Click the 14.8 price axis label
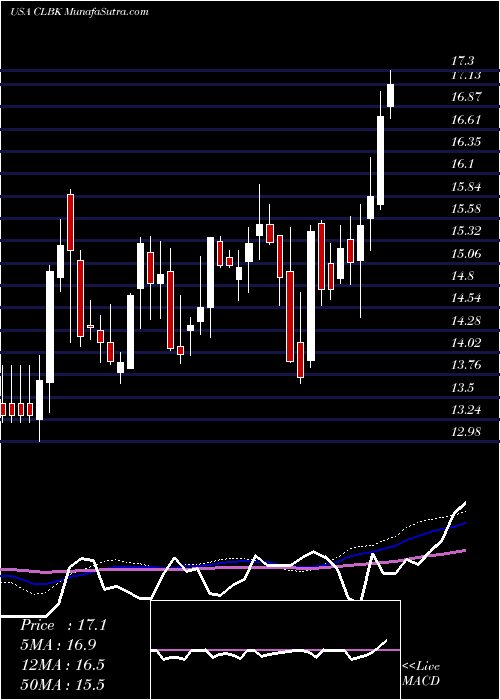Image resolution: width=500 pixels, height=700 pixels. point(463,275)
